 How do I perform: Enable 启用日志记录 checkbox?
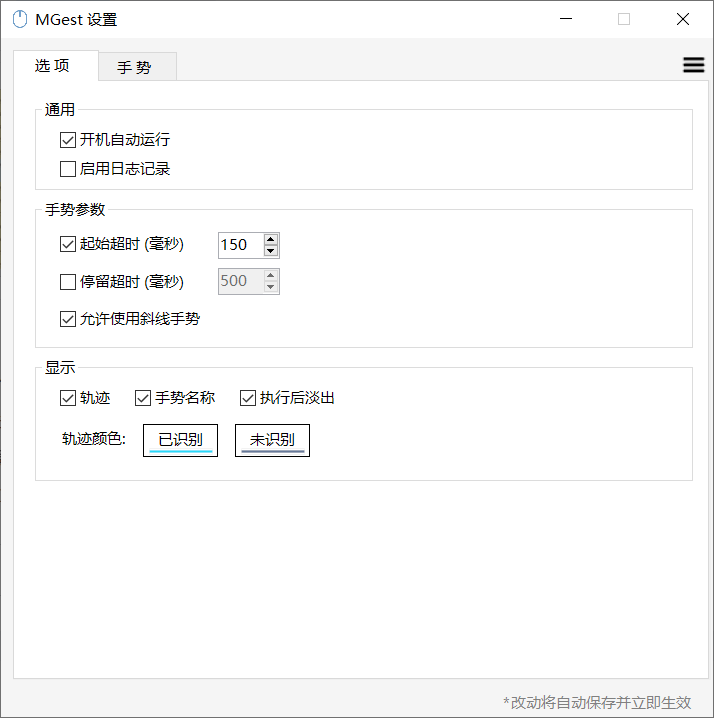coord(68,169)
